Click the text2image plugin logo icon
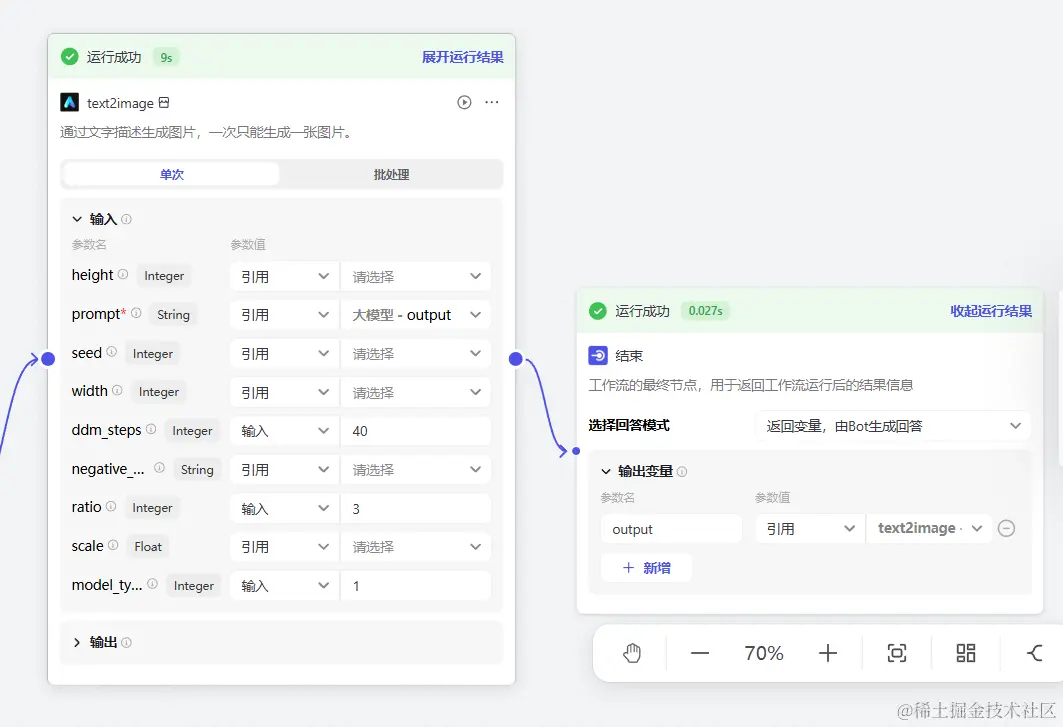Image resolution: width=1063 pixels, height=727 pixels. coord(70,102)
